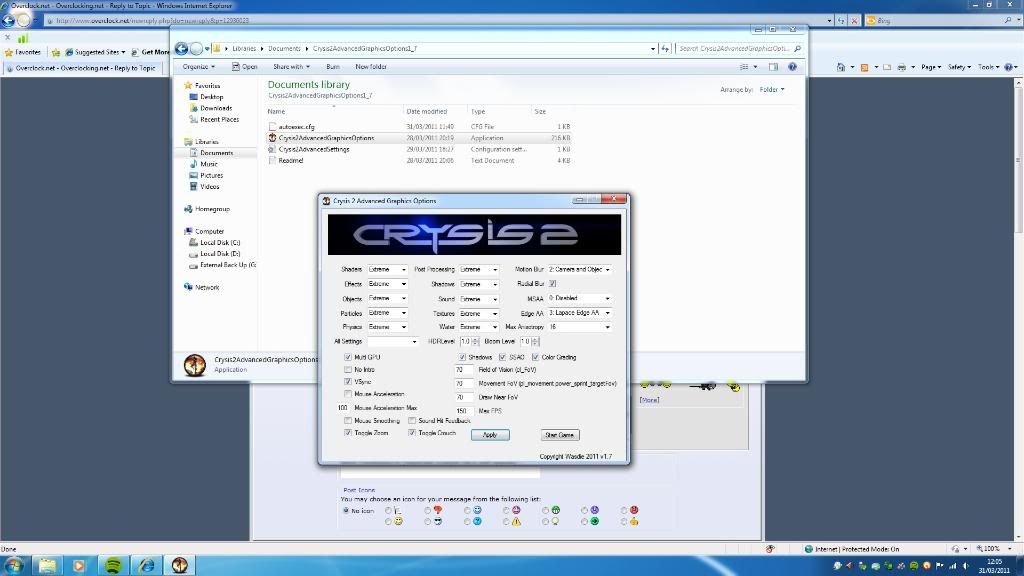The width and height of the screenshot is (1024, 576).
Task: Enable the No Intro checkbox
Action: click(347, 370)
